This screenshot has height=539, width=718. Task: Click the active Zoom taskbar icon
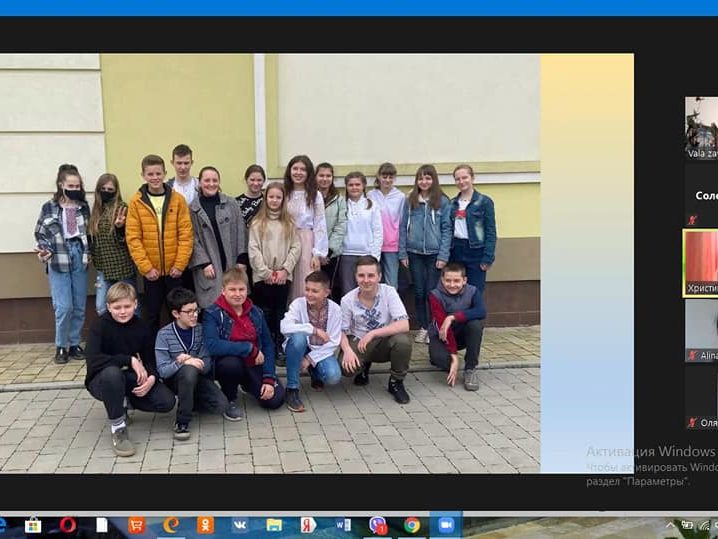446,525
